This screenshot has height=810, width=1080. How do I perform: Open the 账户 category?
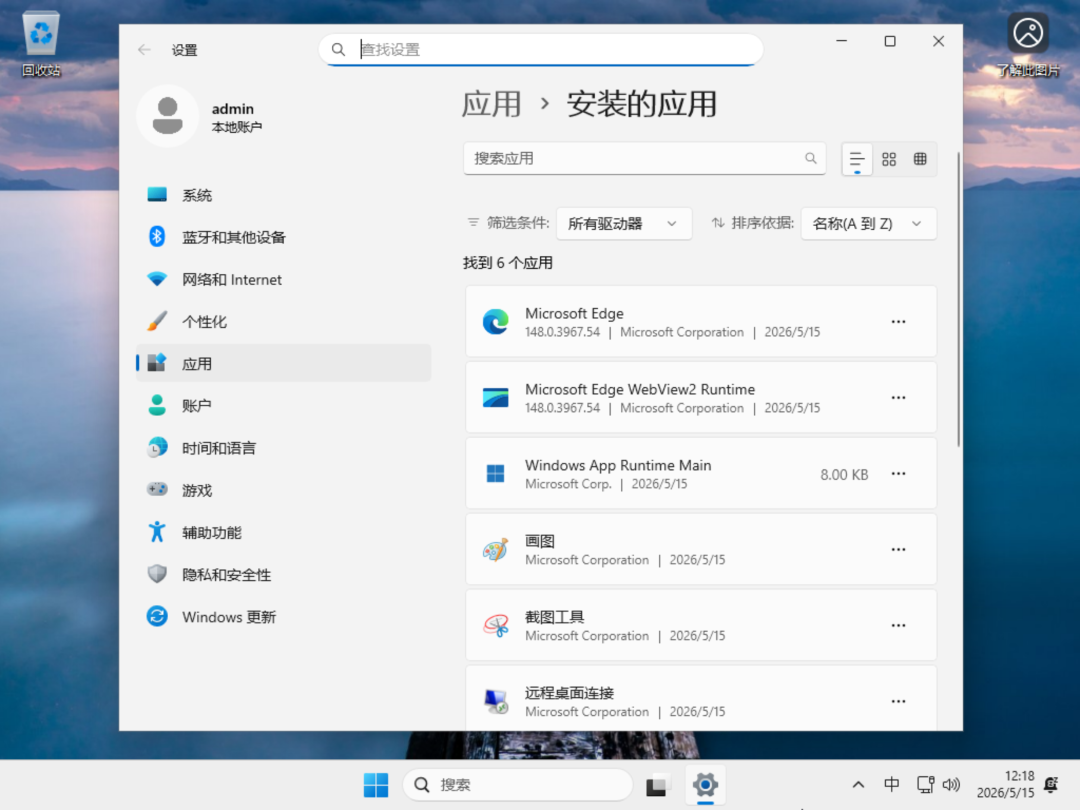tap(283, 406)
